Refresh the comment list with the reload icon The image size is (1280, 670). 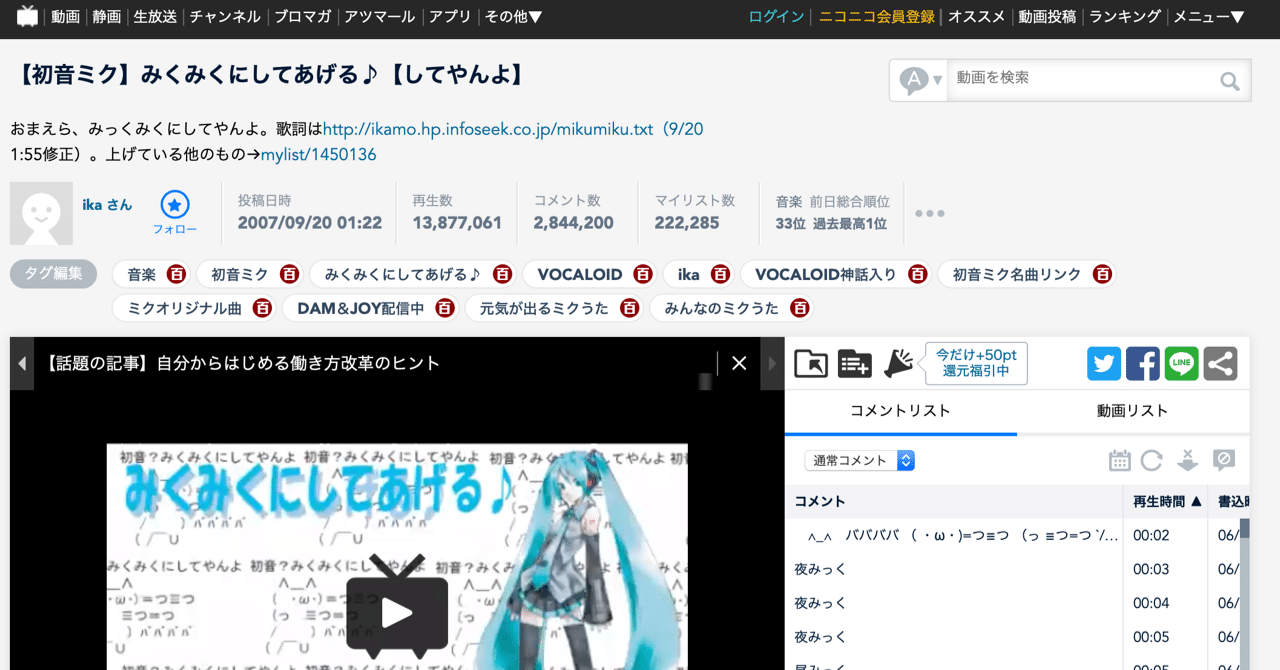pos(1151,460)
